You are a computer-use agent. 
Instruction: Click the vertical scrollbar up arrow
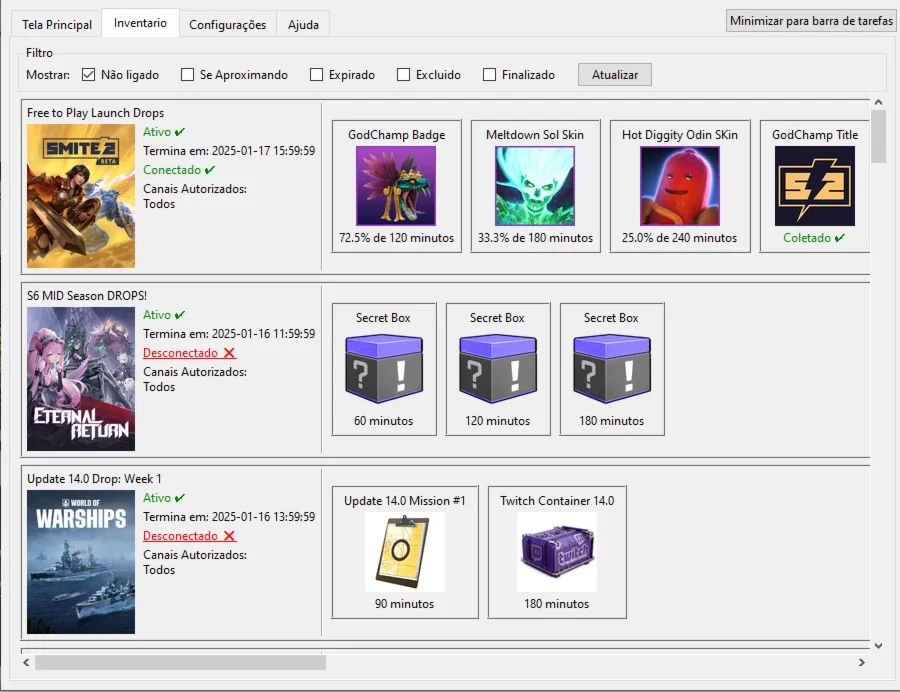click(878, 102)
